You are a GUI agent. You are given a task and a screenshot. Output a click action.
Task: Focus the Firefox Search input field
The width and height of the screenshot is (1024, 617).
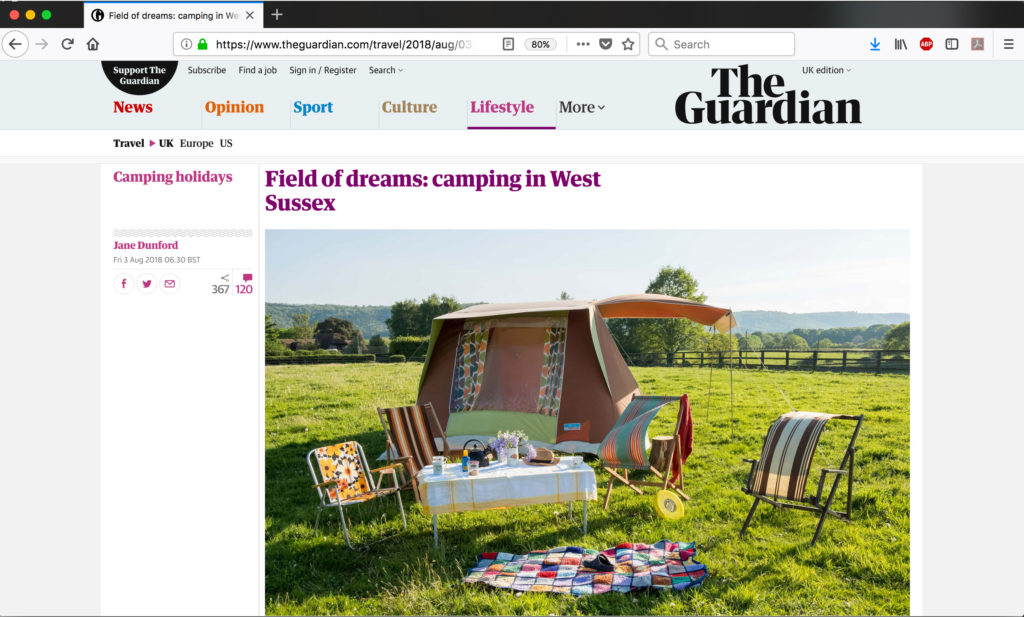(722, 44)
